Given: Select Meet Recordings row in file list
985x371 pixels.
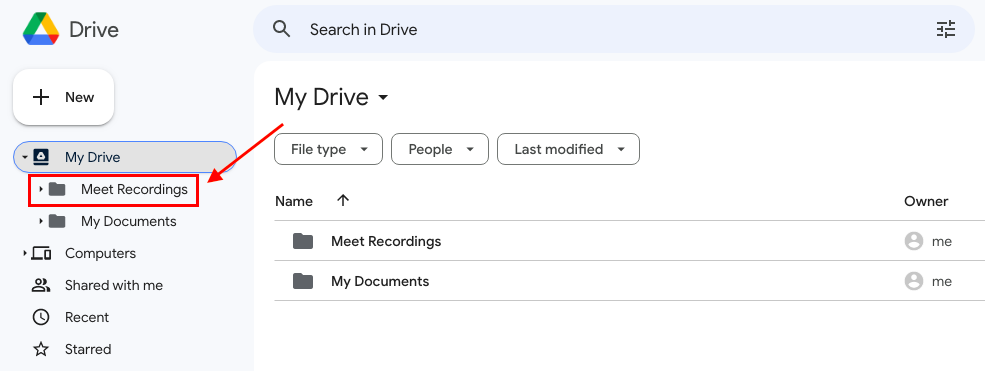Looking at the screenshot, I should (x=629, y=241).
